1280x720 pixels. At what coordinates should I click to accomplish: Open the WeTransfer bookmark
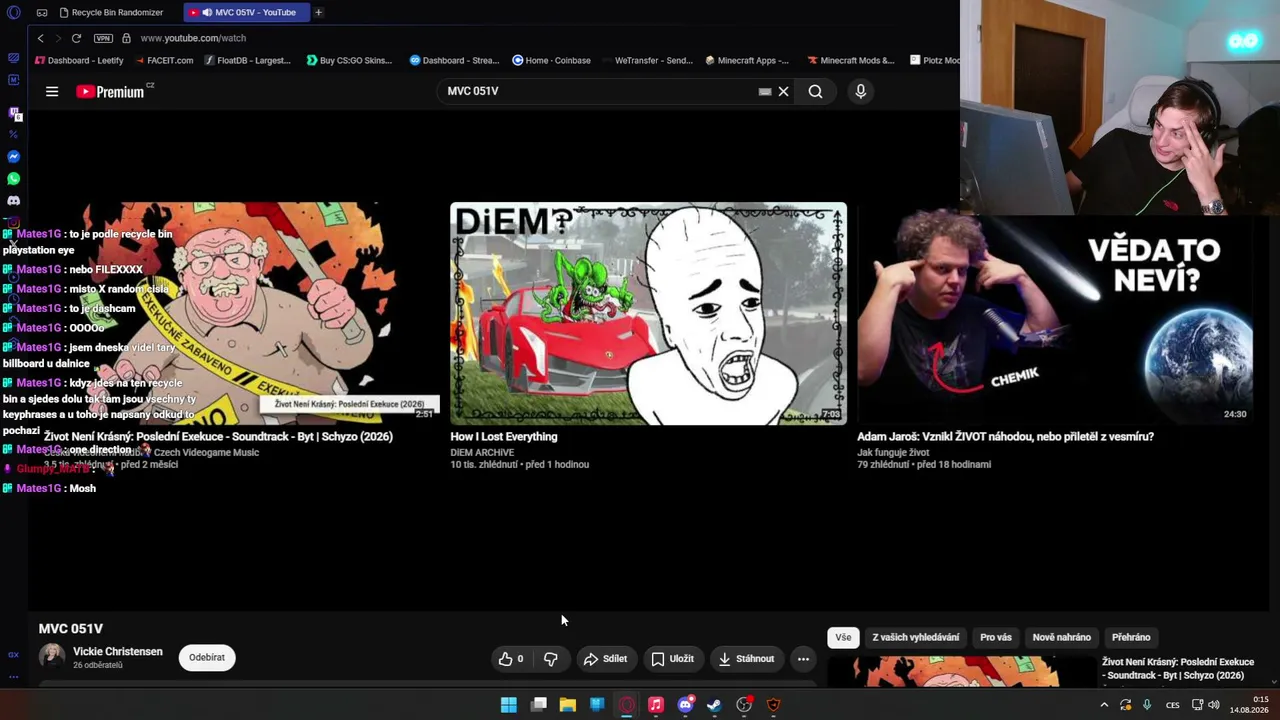[x=647, y=60]
